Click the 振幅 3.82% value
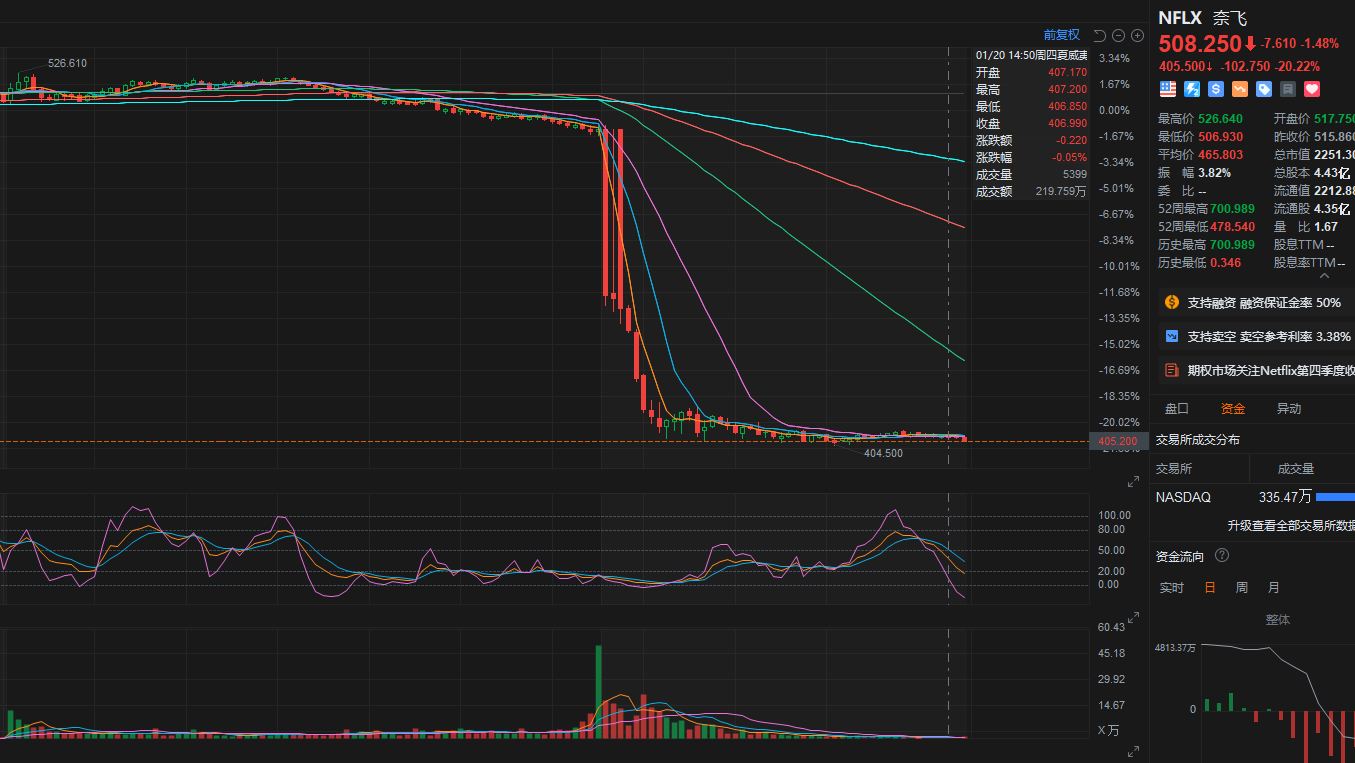This screenshot has width=1355, height=763. [x=1214, y=172]
